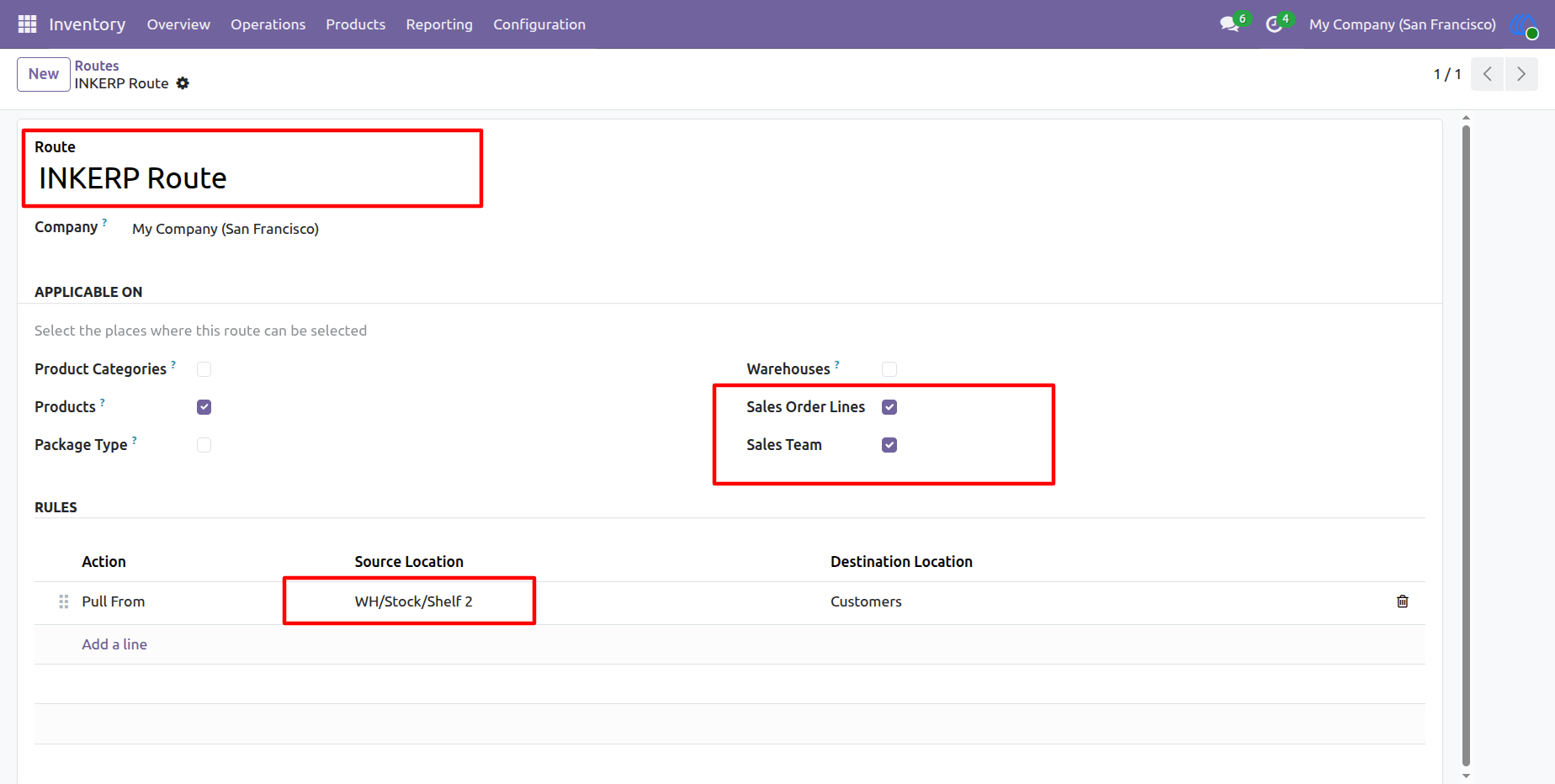Open the Configuration menu
1555x784 pixels.
pyautogui.click(x=539, y=24)
